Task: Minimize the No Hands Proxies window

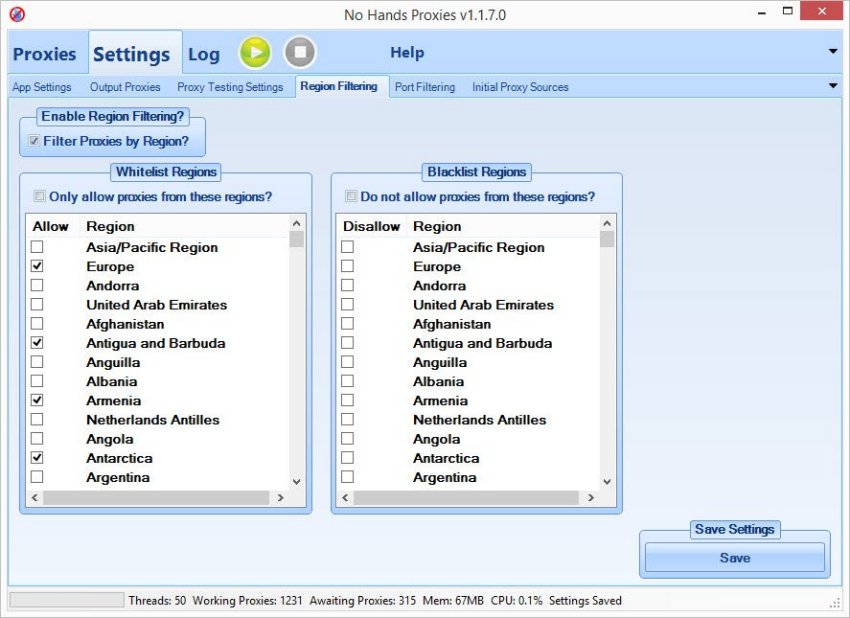Action: [x=762, y=12]
